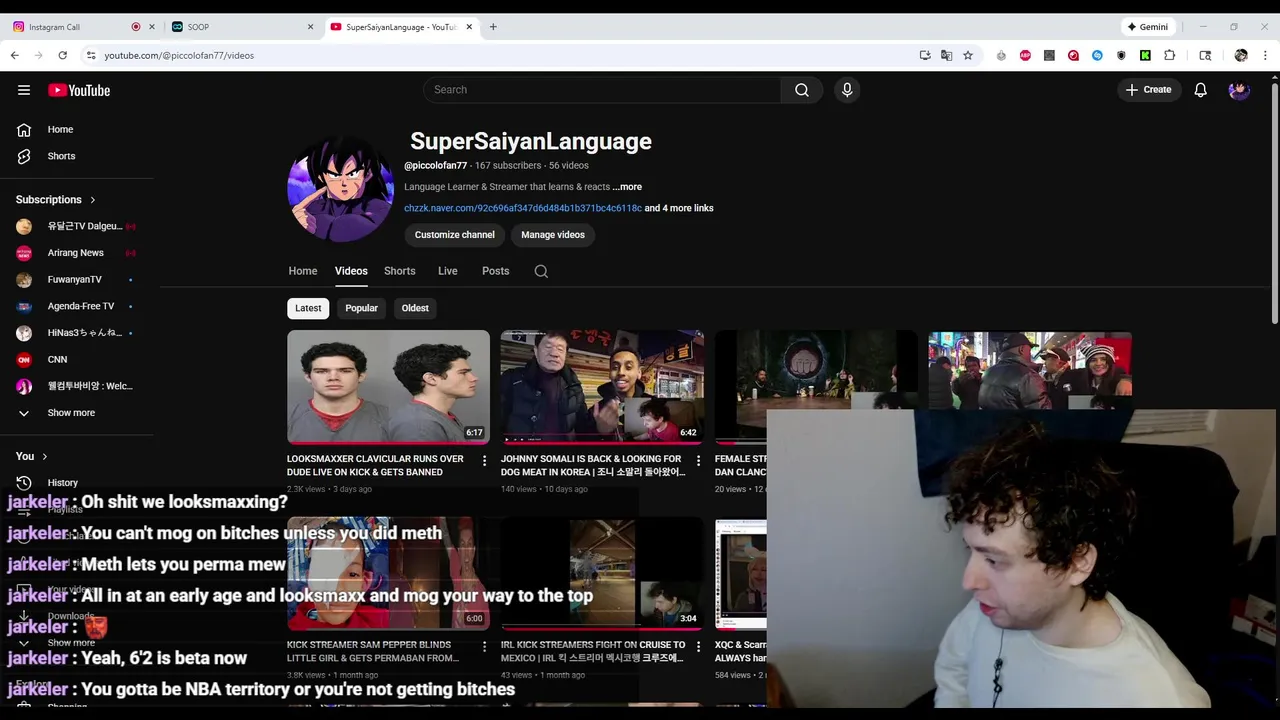Click the SuperSaiyanLanguage channel avatar
Viewport: 1280px width, 720px height.
coord(340,189)
